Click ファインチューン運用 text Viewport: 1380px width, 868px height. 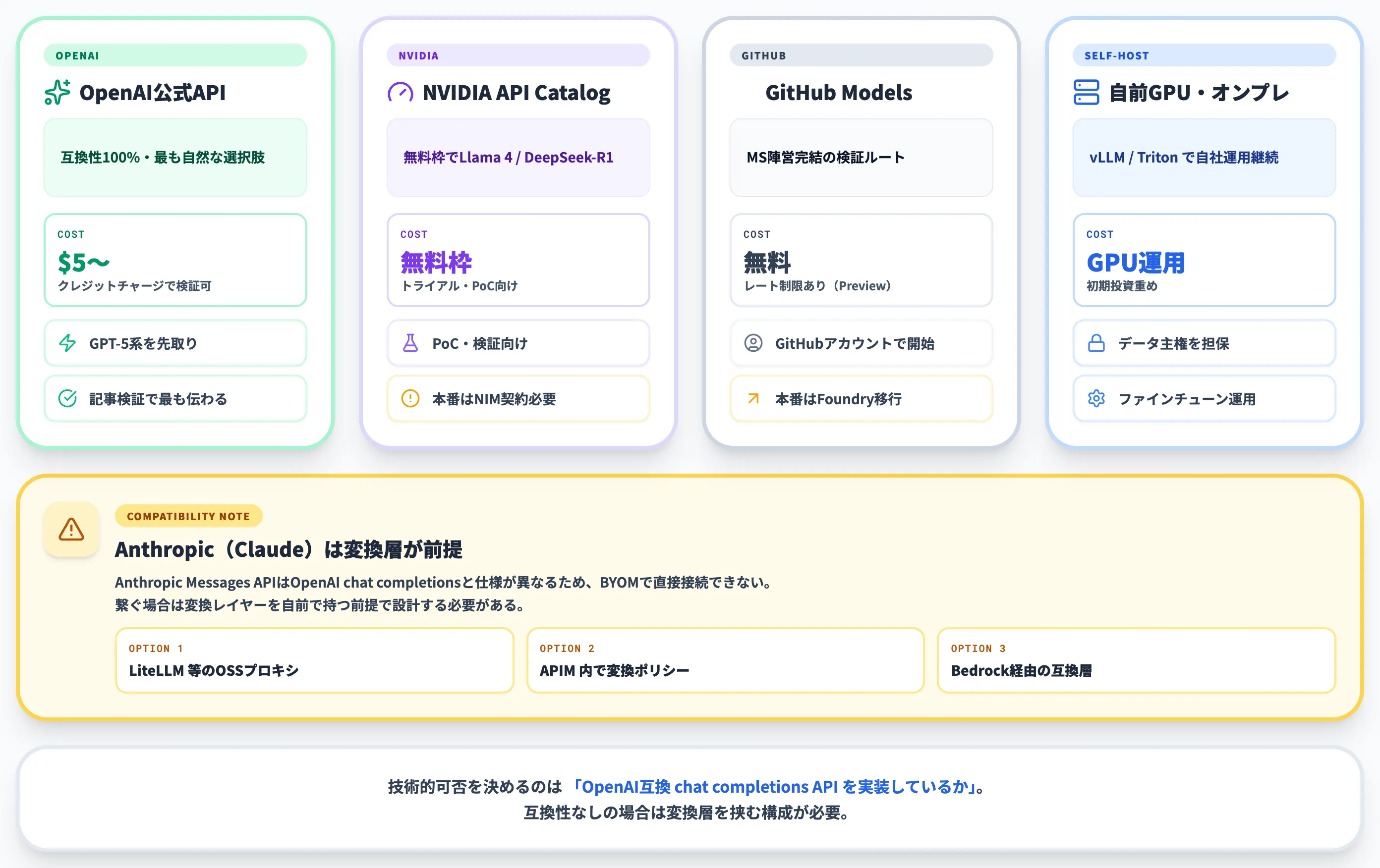pyautogui.click(x=1187, y=398)
